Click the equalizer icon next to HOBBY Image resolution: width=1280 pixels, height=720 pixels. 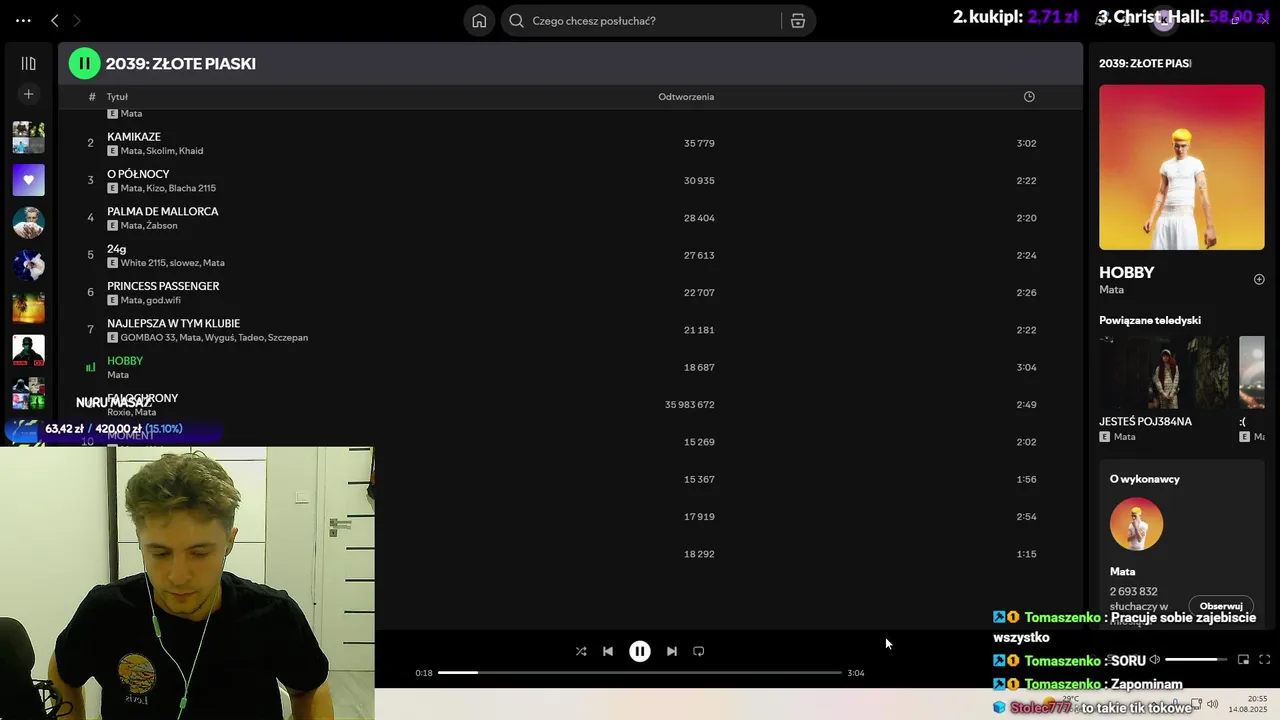pos(90,368)
